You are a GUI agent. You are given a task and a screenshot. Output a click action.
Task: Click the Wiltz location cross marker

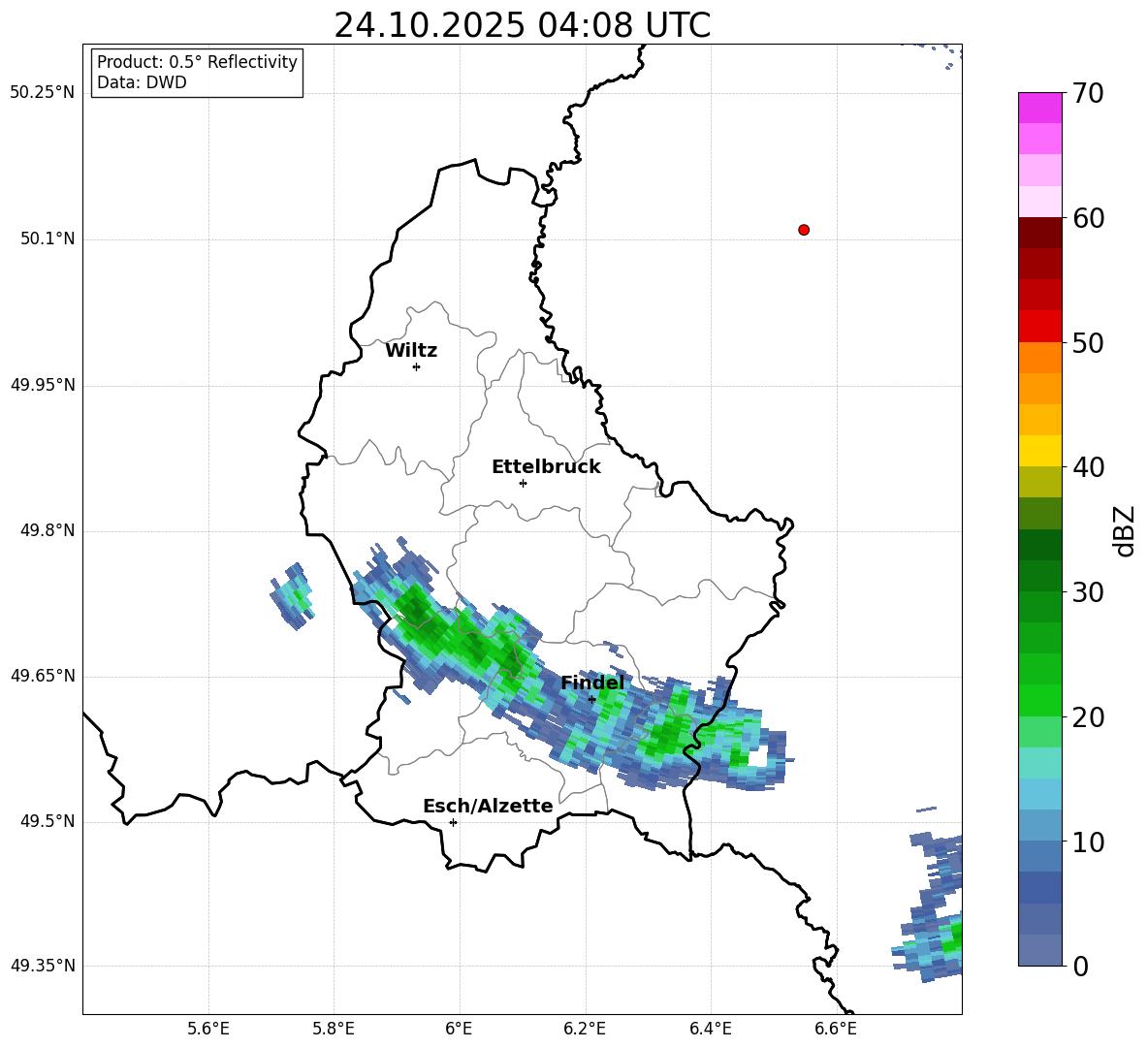(417, 366)
